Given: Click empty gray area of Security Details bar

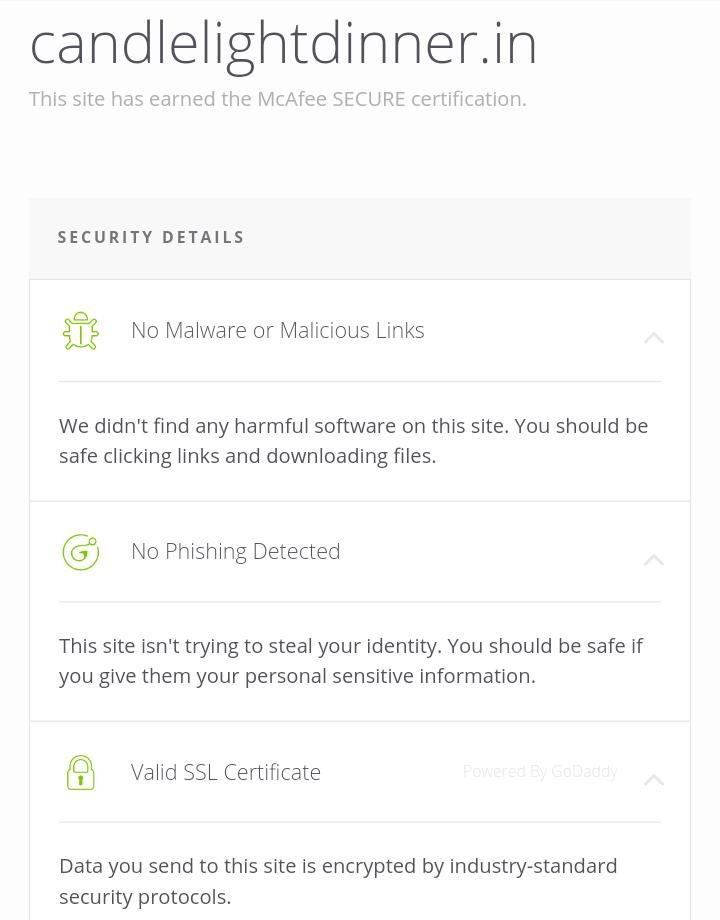Looking at the screenshot, I should [480, 238].
